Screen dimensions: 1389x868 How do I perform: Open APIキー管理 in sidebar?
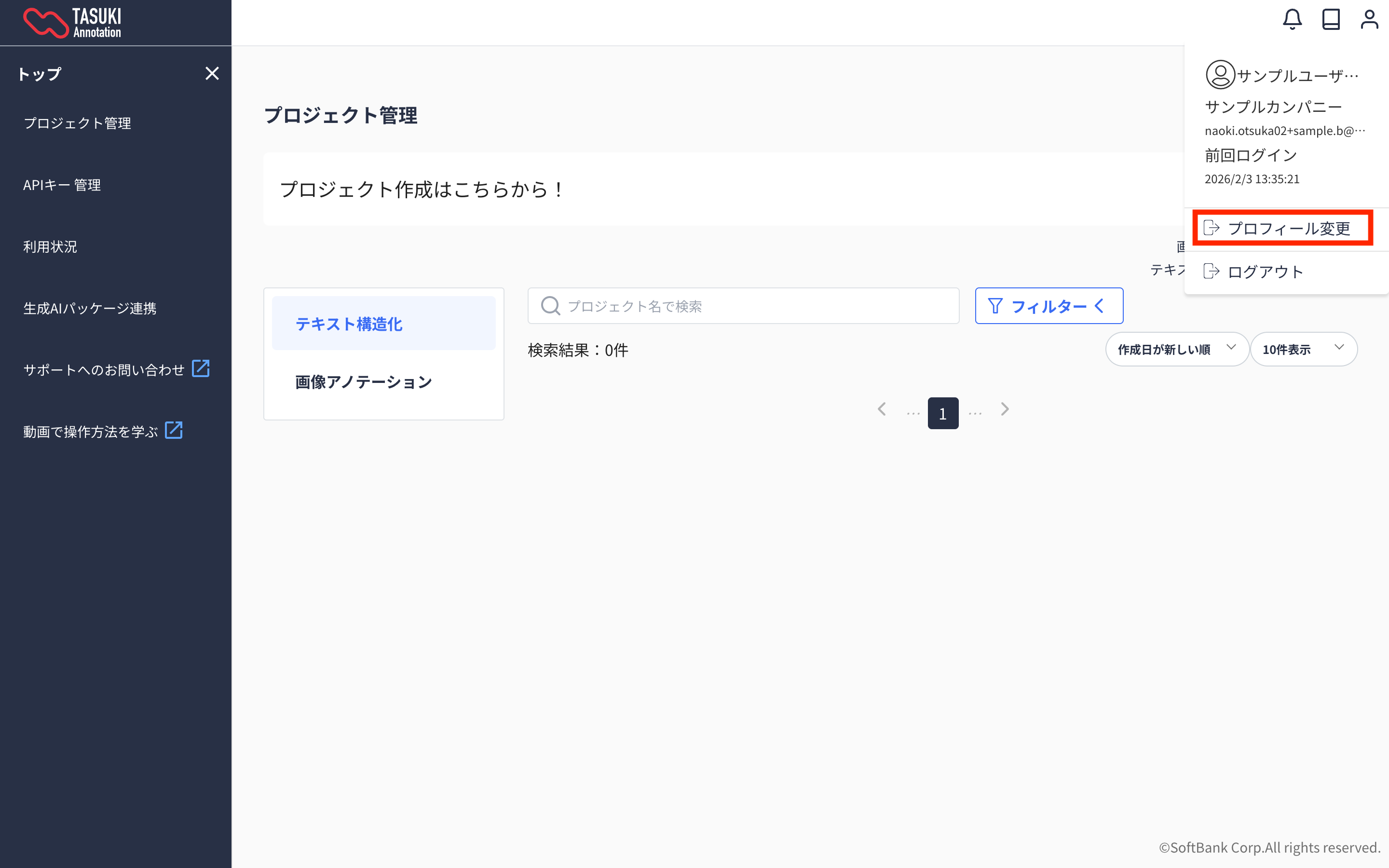(x=62, y=185)
